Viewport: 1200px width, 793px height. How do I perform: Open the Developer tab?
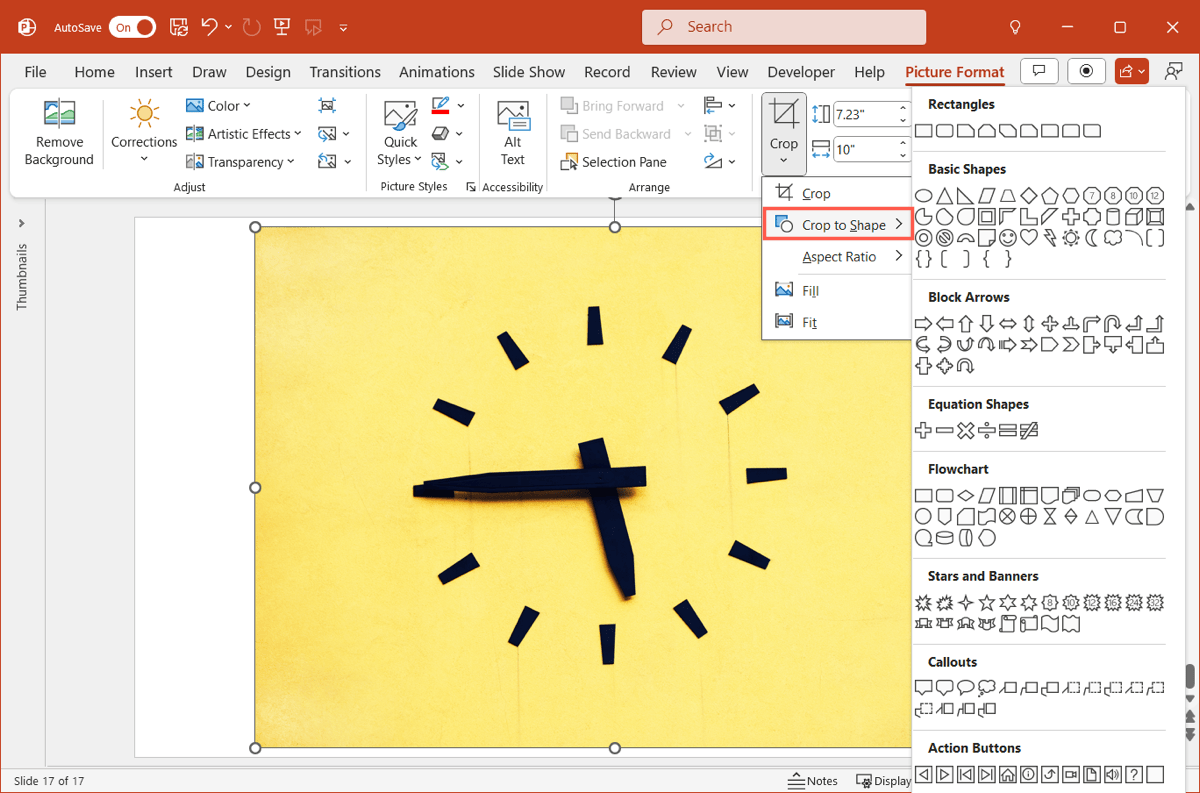point(801,72)
